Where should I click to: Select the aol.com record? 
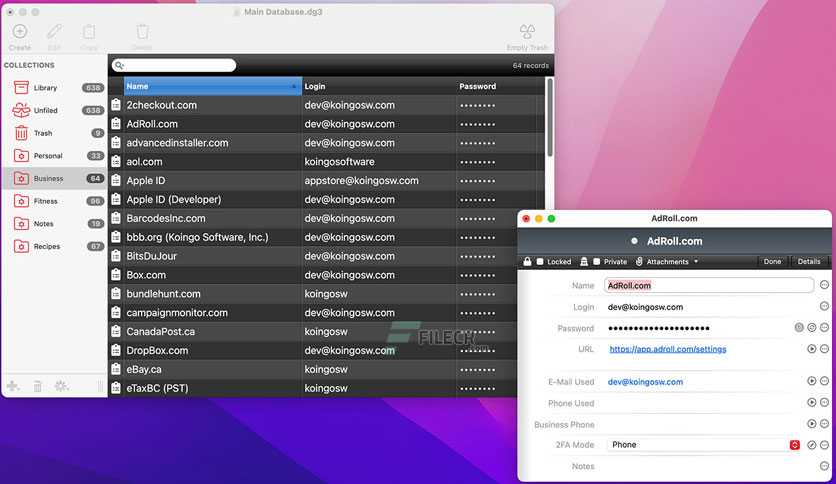[326, 162]
